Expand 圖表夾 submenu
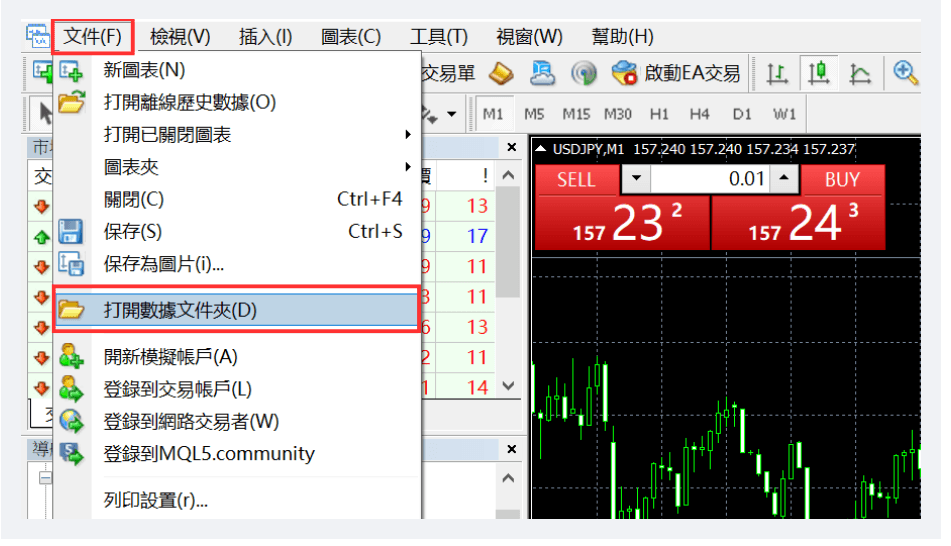This screenshot has height=546, width=951. tap(237, 167)
